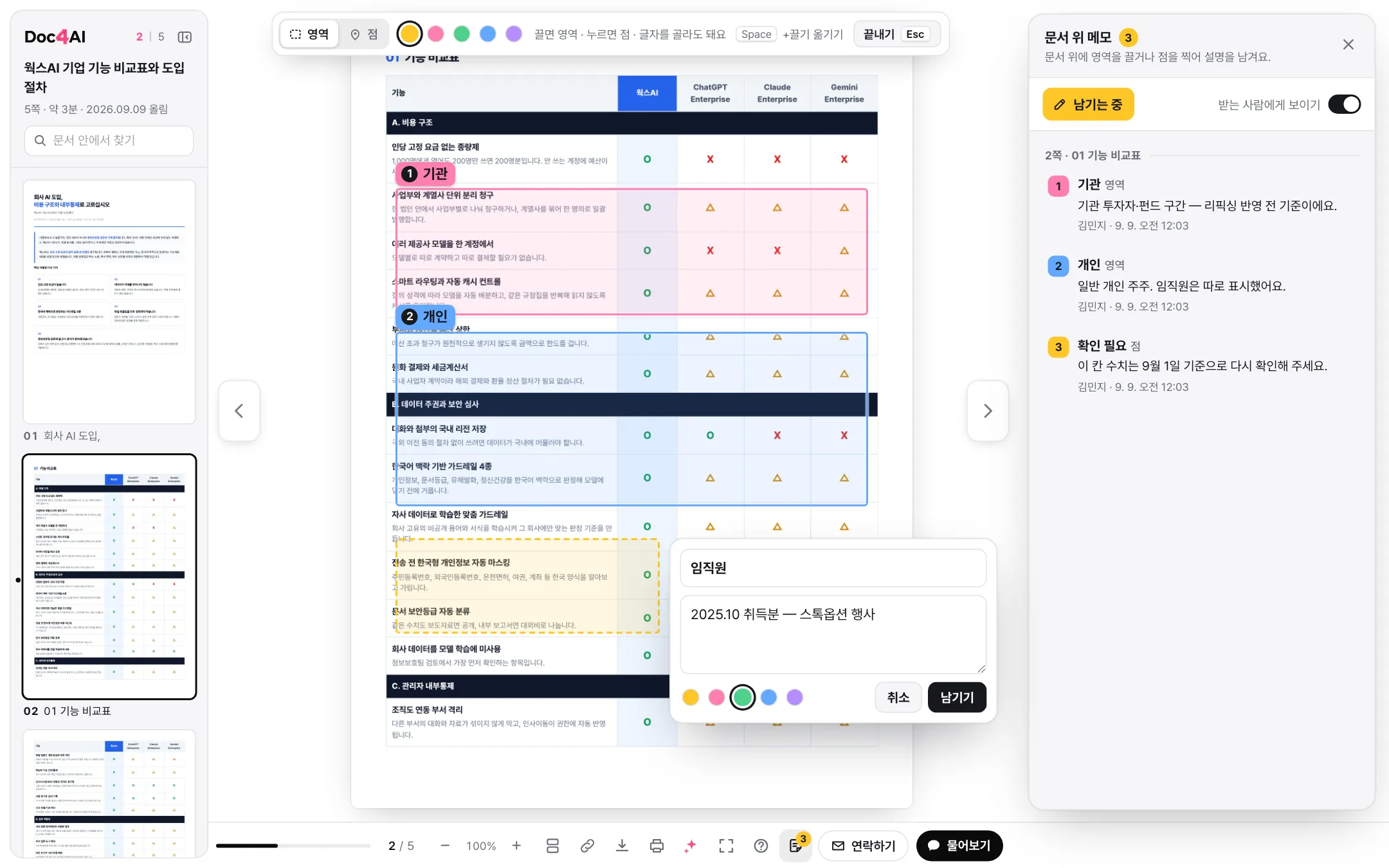1389x868 pixels.
Task: Click the 기관 annotation label on the document
Action: pos(426,174)
